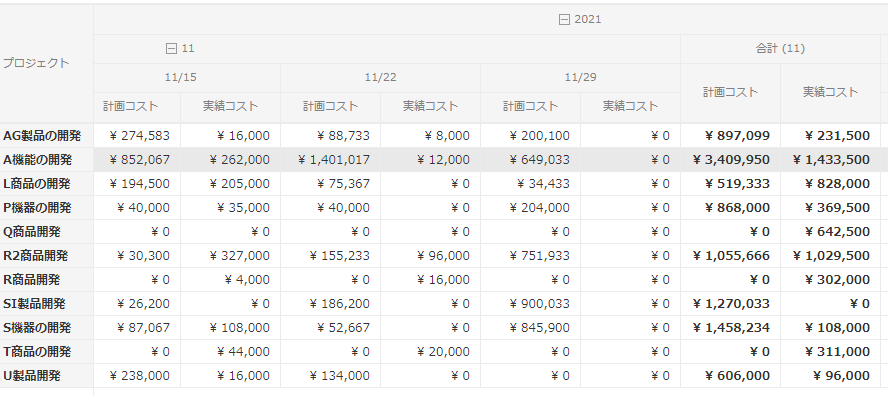The width and height of the screenshot is (888, 396).
Task: Click total ¥ 606,000 for U製品開発
Action: coord(731,376)
